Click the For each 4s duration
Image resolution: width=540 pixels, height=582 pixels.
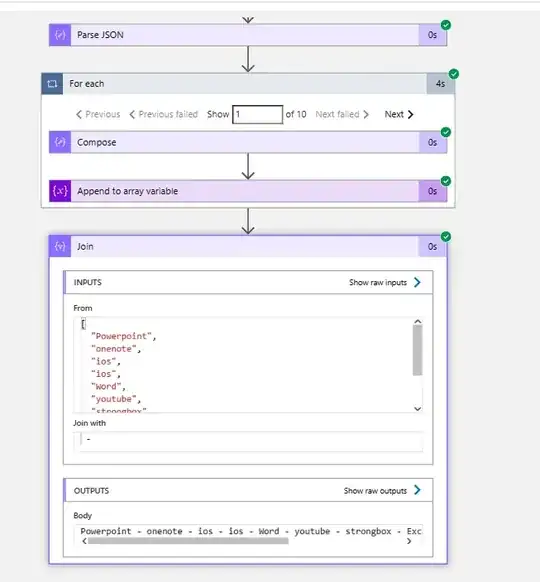pyautogui.click(x=441, y=84)
